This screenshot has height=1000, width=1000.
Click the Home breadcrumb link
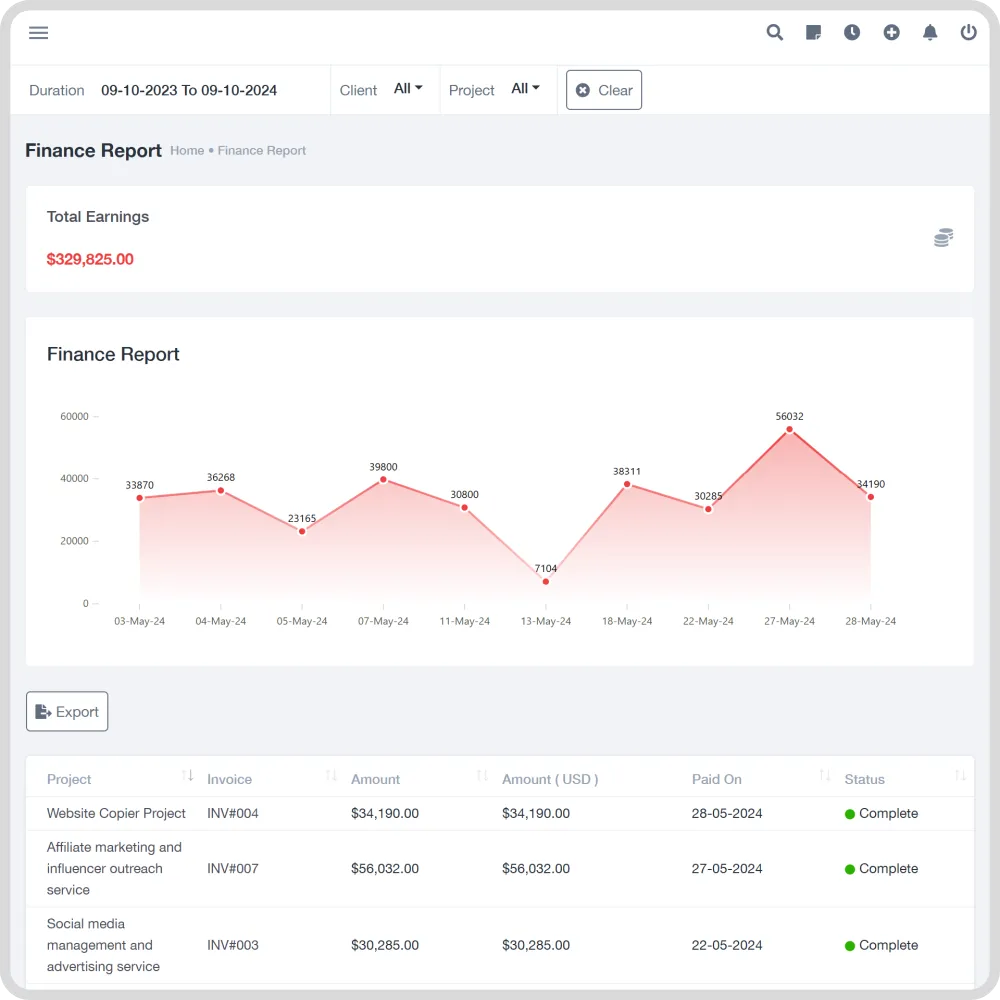[x=187, y=151]
